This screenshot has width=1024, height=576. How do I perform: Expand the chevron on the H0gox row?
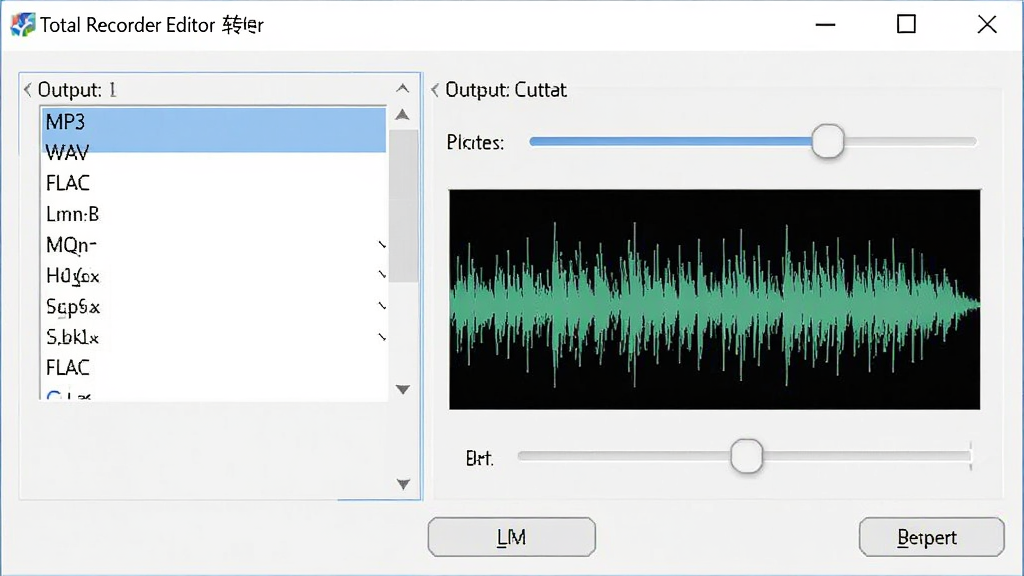click(383, 275)
